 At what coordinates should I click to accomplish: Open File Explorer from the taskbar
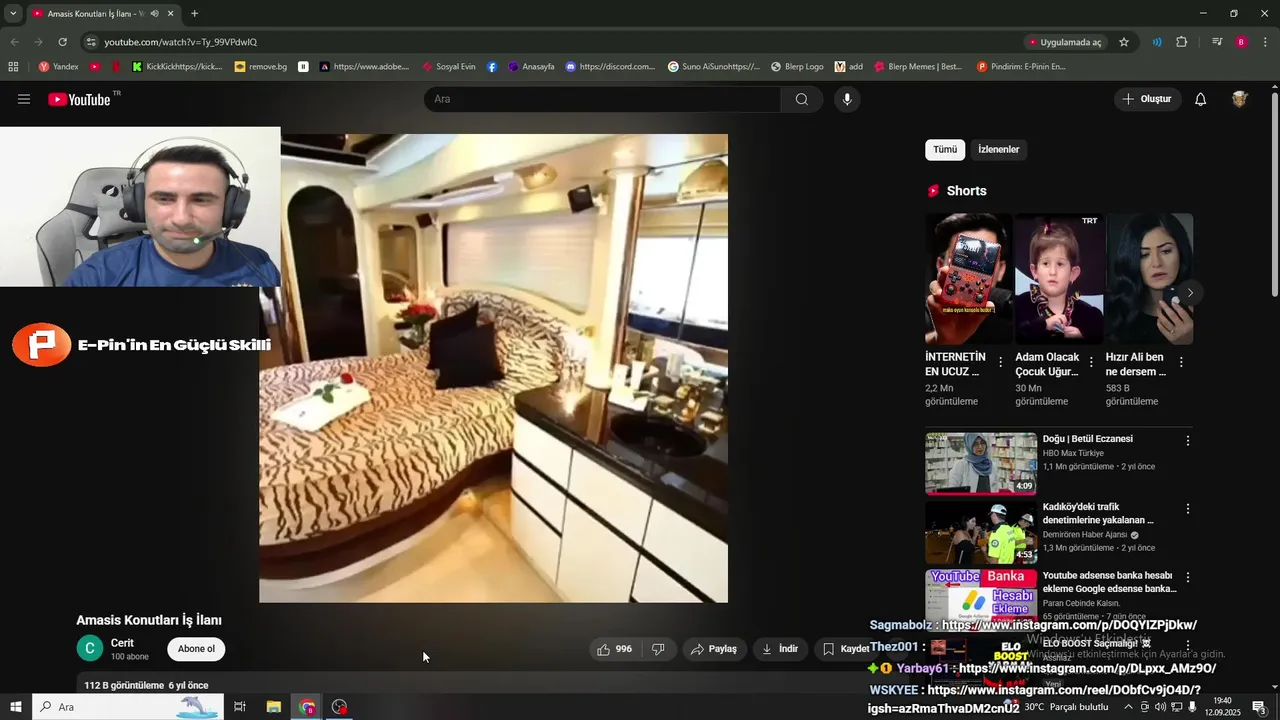(273, 707)
